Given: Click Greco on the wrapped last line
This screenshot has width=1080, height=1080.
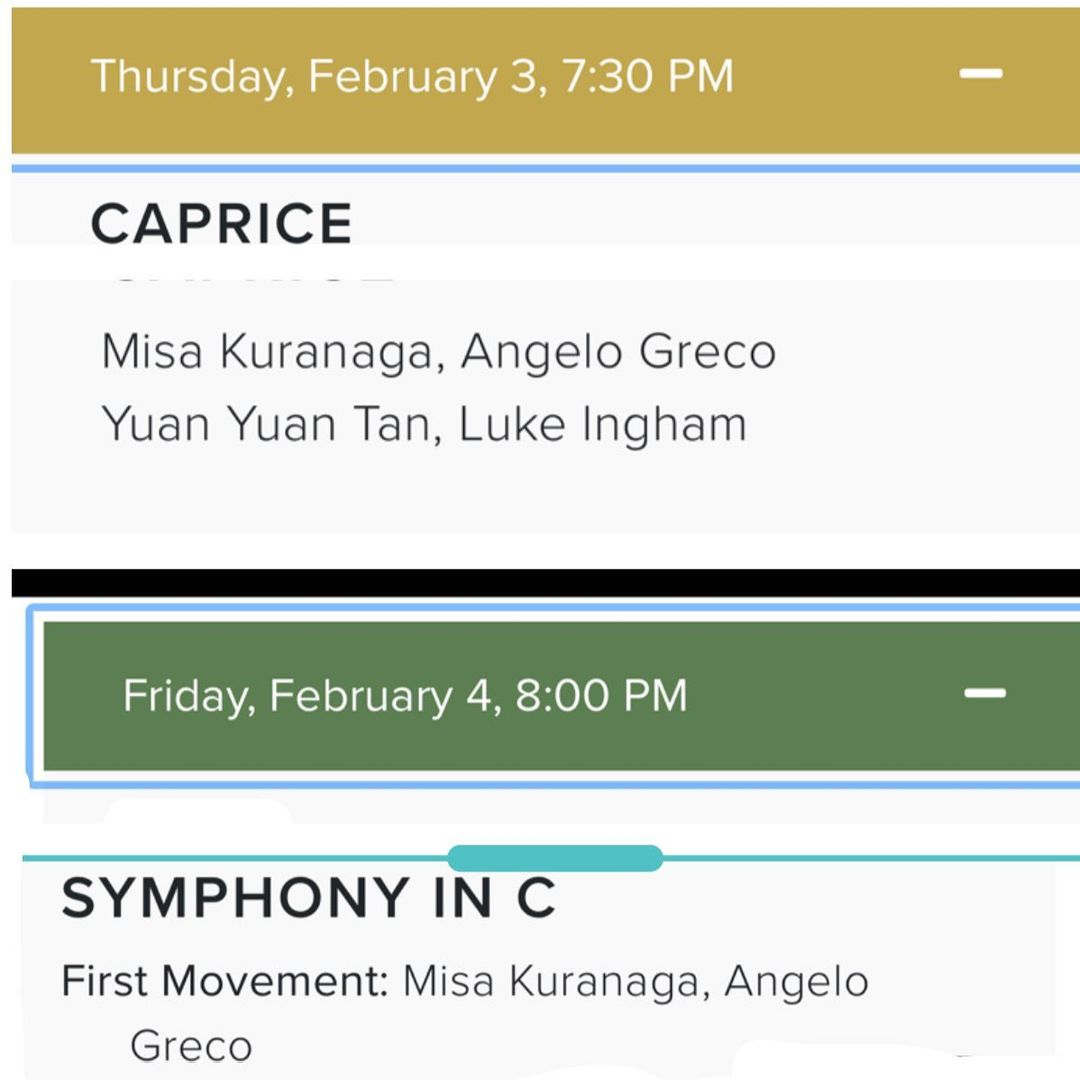Looking at the screenshot, I should point(191,1046).
